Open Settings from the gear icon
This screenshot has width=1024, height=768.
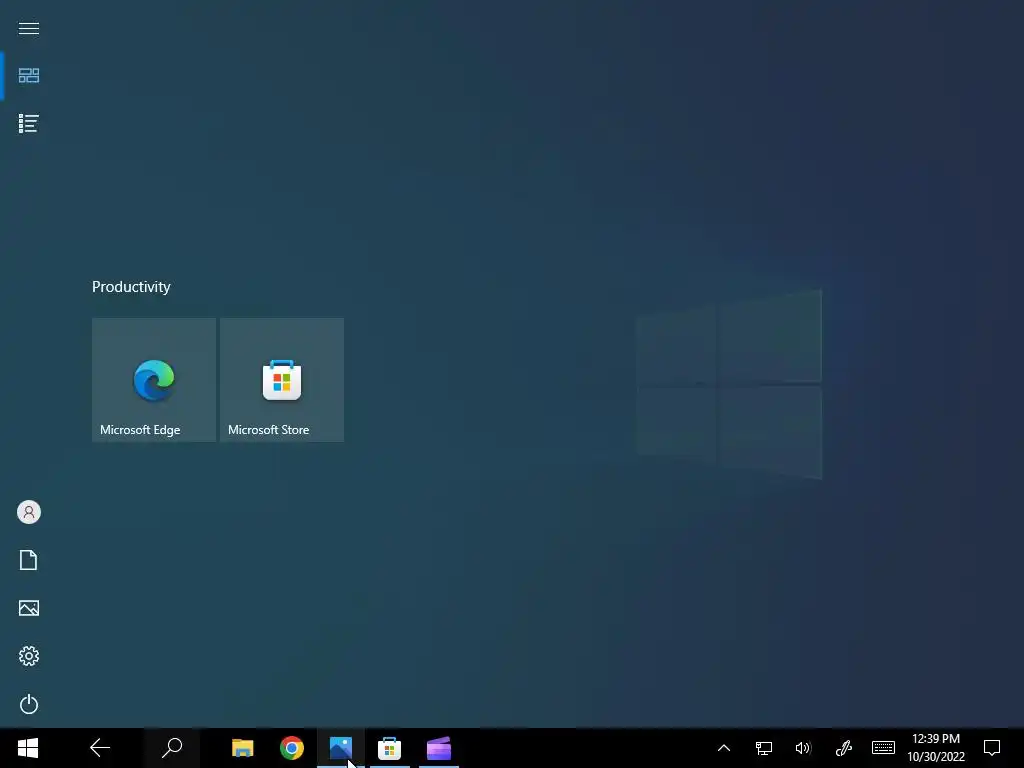pos(29,656)
